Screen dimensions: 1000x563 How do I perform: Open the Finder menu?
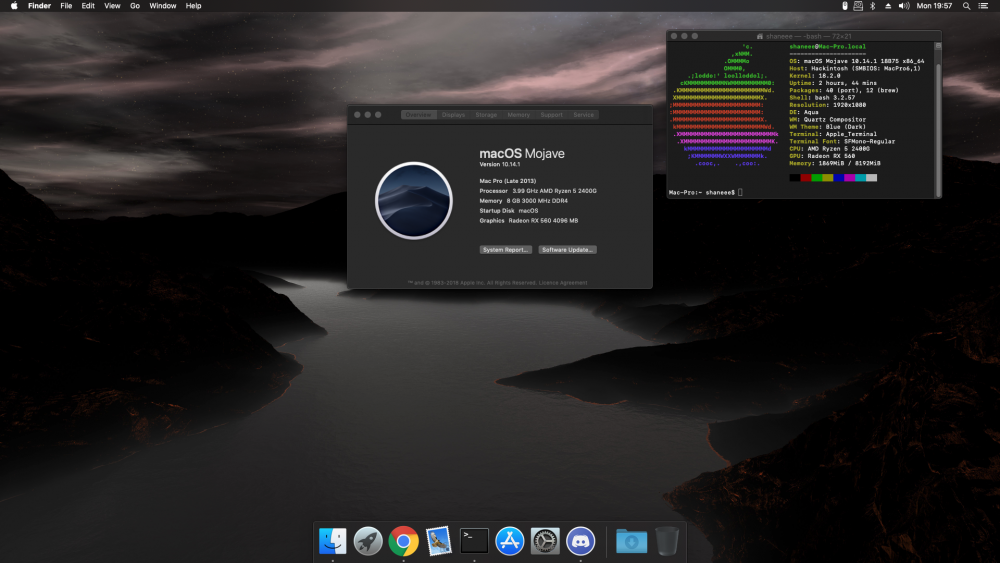pyautogui.click(x=40, y=6)
